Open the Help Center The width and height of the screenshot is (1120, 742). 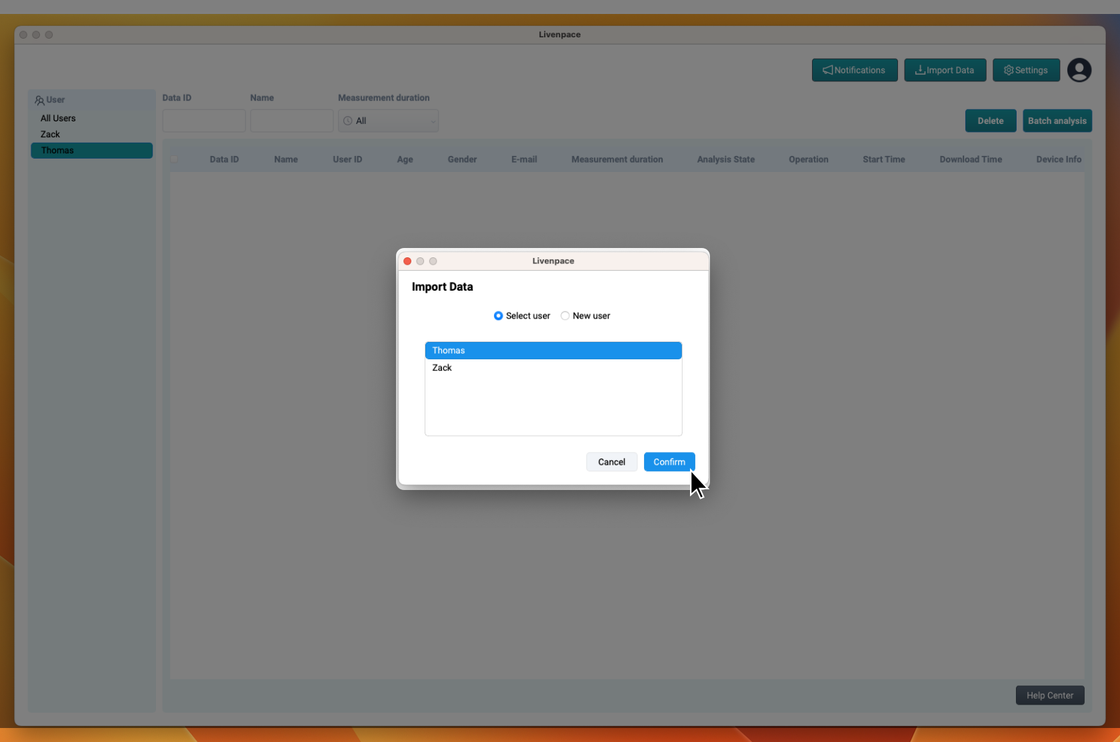pyautogui.click(x=1049, y=695)
